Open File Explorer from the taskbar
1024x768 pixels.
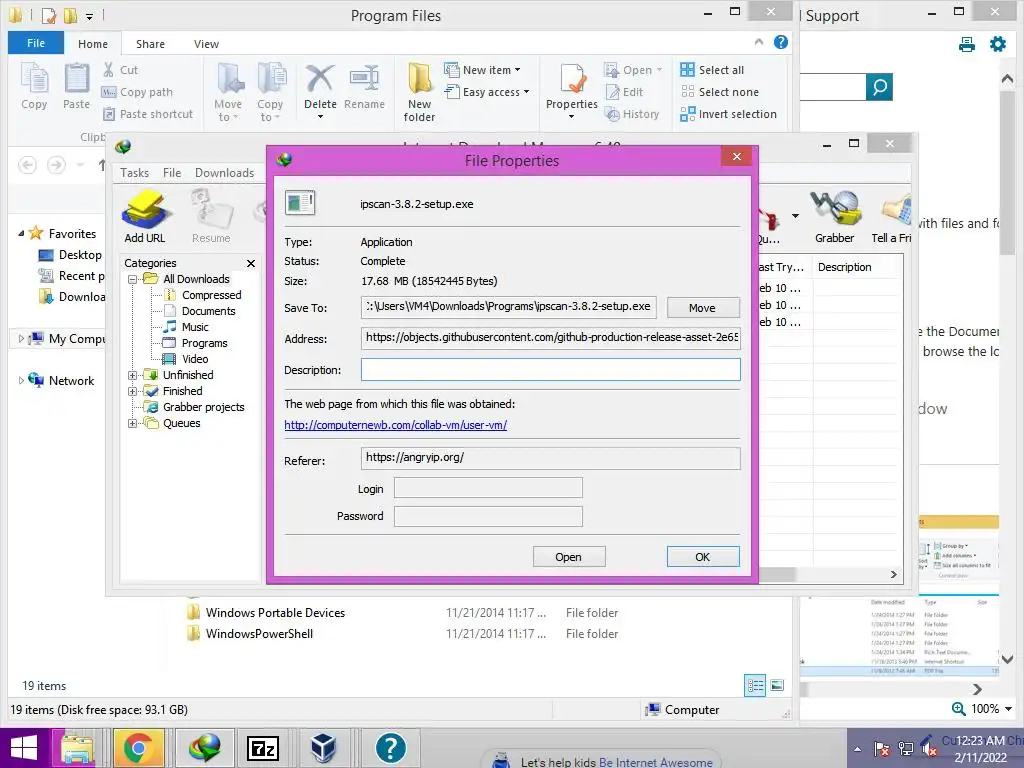77,748
